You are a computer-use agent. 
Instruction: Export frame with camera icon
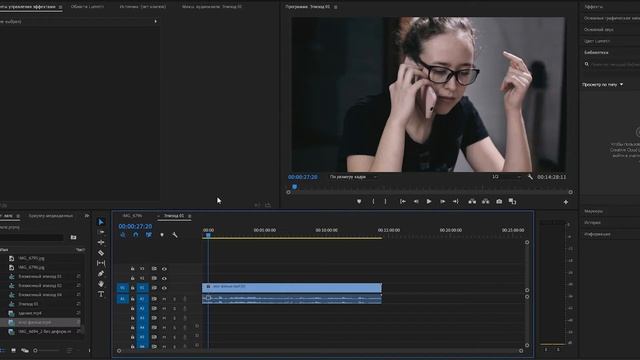[499, 201]
